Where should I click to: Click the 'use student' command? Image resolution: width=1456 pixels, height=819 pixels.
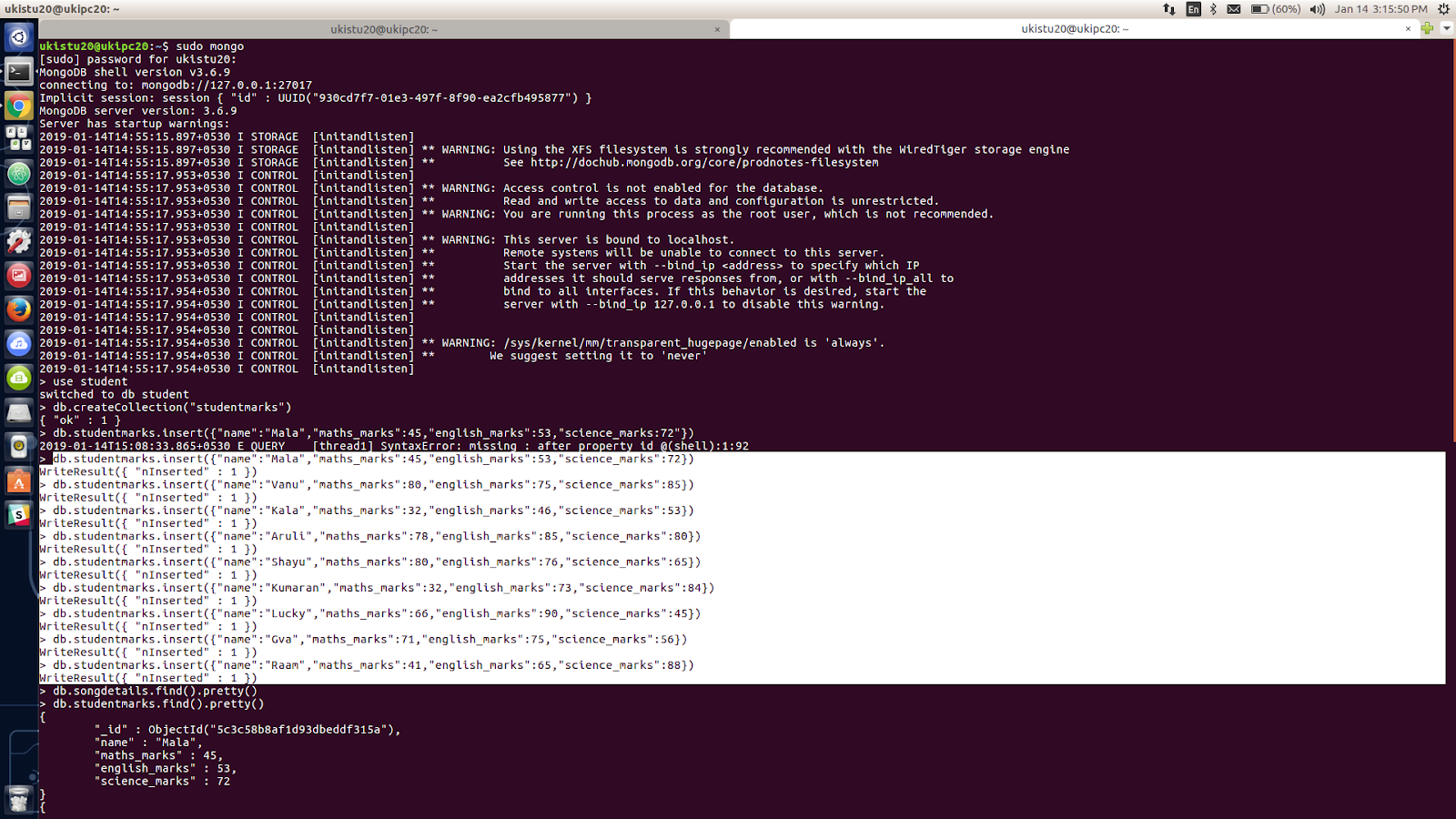[x=90, y=381]
